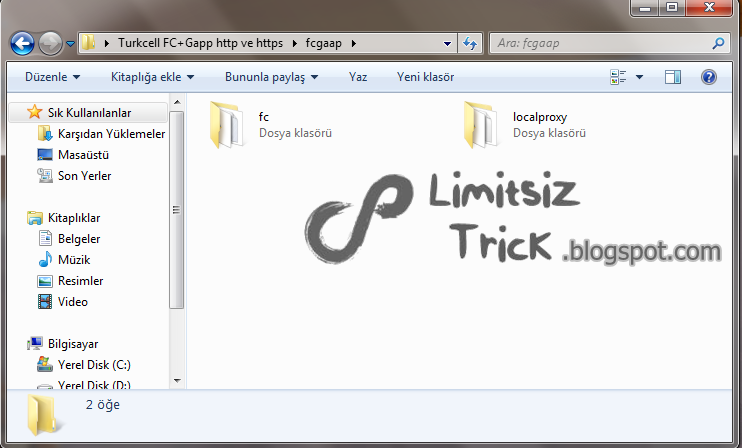Open the Bununla paylaş menu
This screenshot has height=448, width=742.
click(271, 77)
